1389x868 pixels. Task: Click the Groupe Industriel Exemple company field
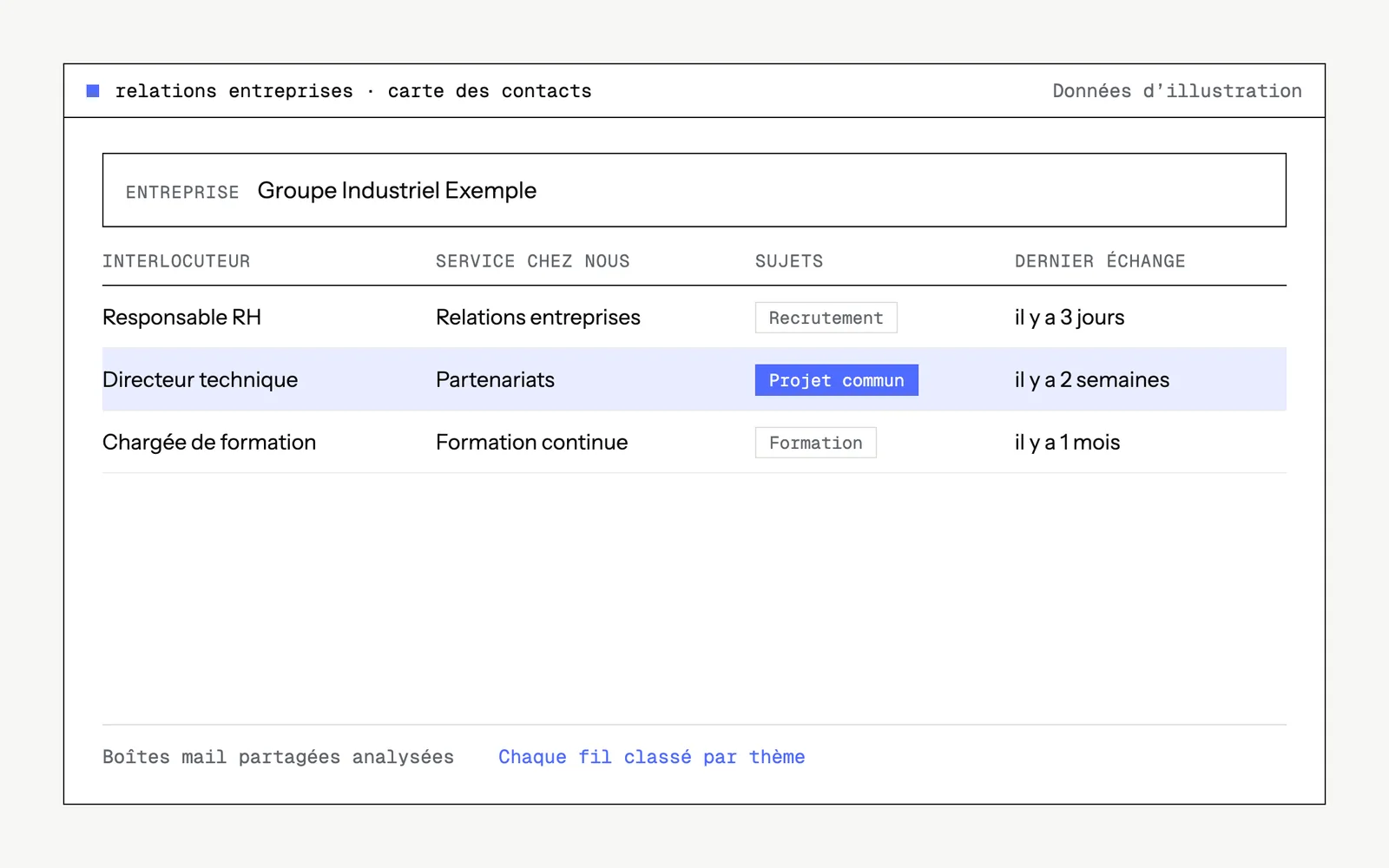point(694,190)
